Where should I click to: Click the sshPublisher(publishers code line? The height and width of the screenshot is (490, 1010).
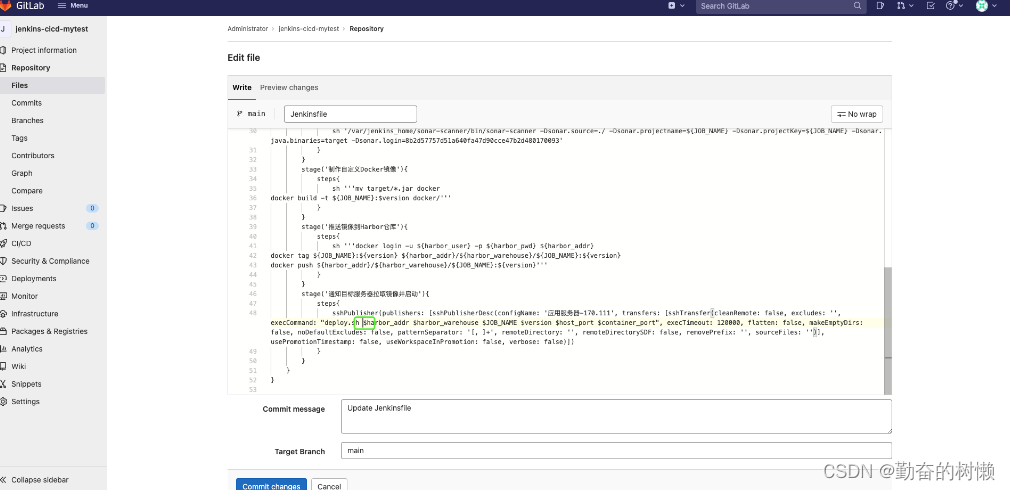586,312
